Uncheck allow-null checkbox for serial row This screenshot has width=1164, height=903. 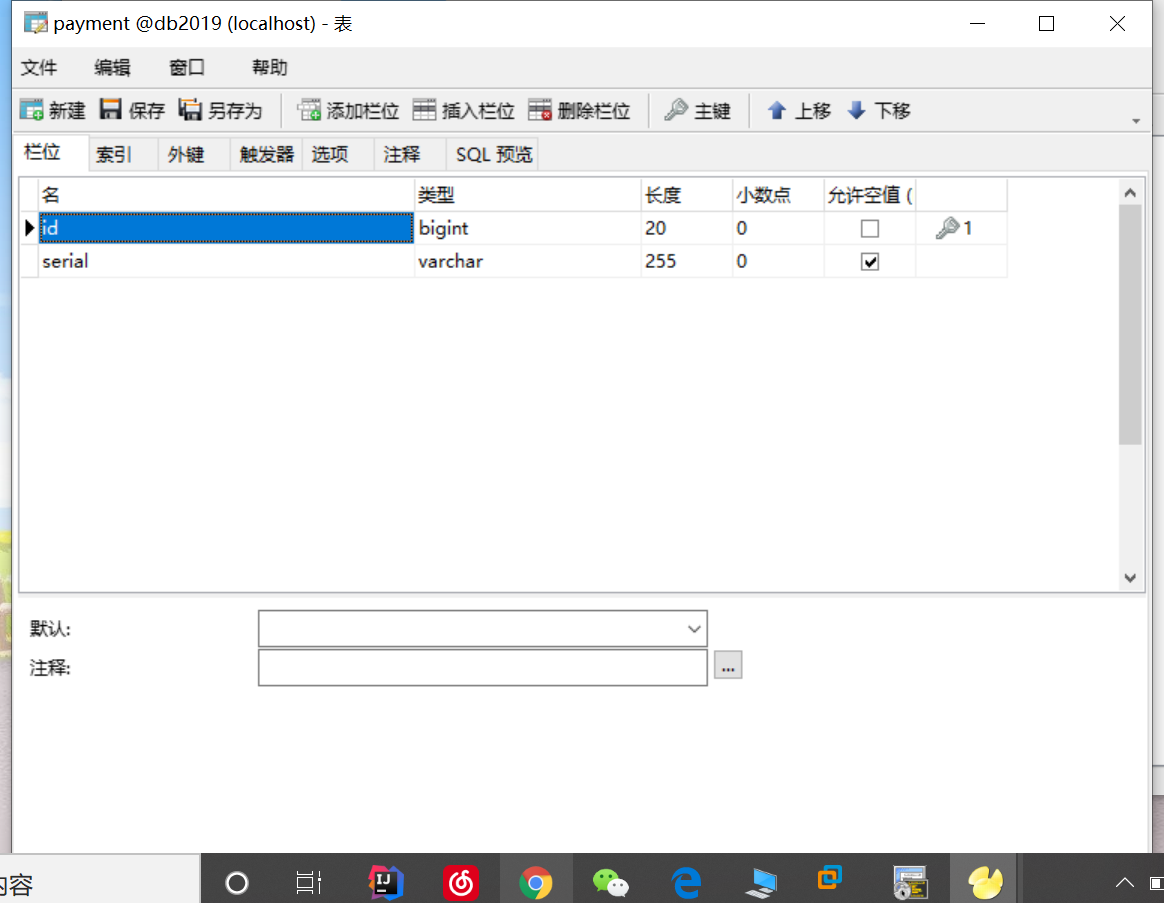(x=870, y=261)
